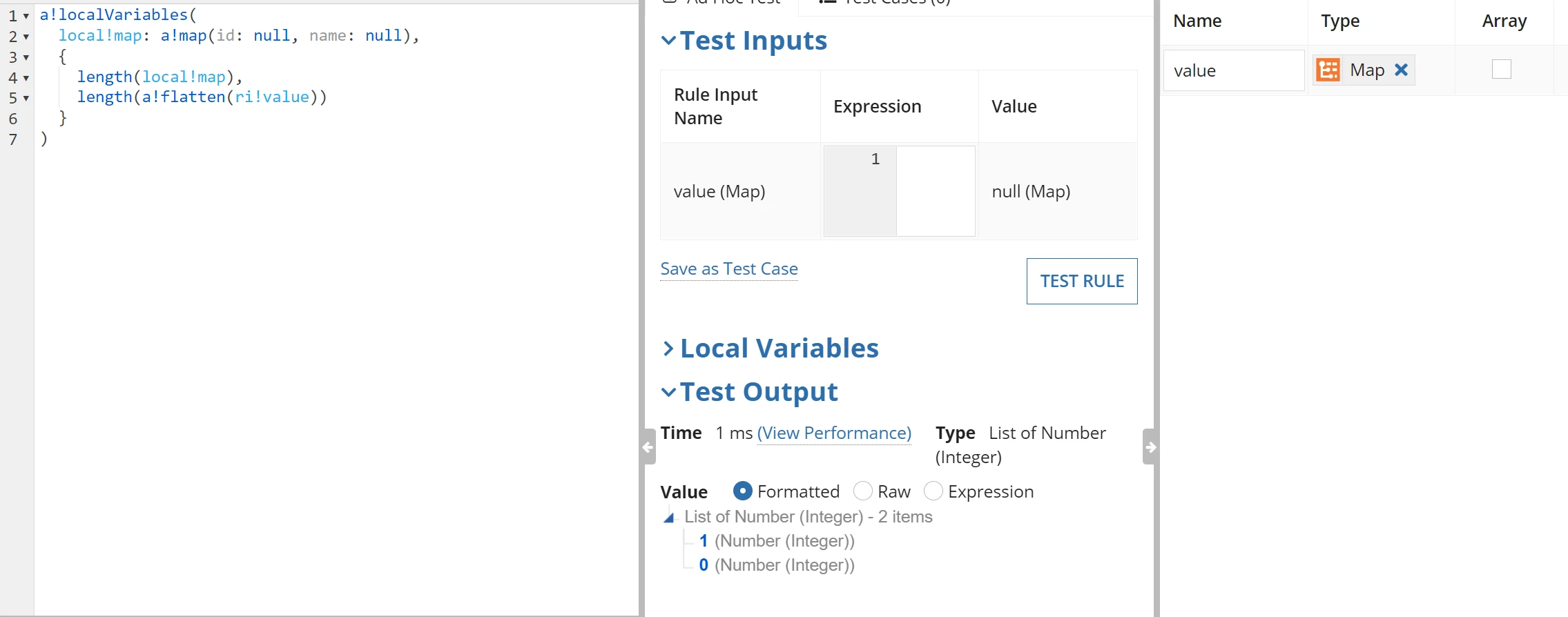Click the local!map a!map code line
This screenshot has height=617, width=1568.
[239, 35]
